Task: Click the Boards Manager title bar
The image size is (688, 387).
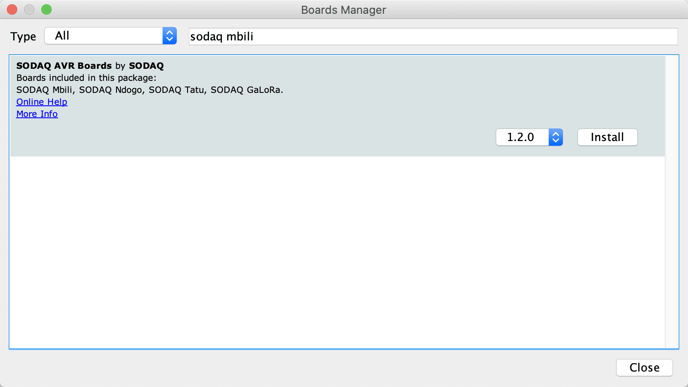Action: (x=344, y=10)
